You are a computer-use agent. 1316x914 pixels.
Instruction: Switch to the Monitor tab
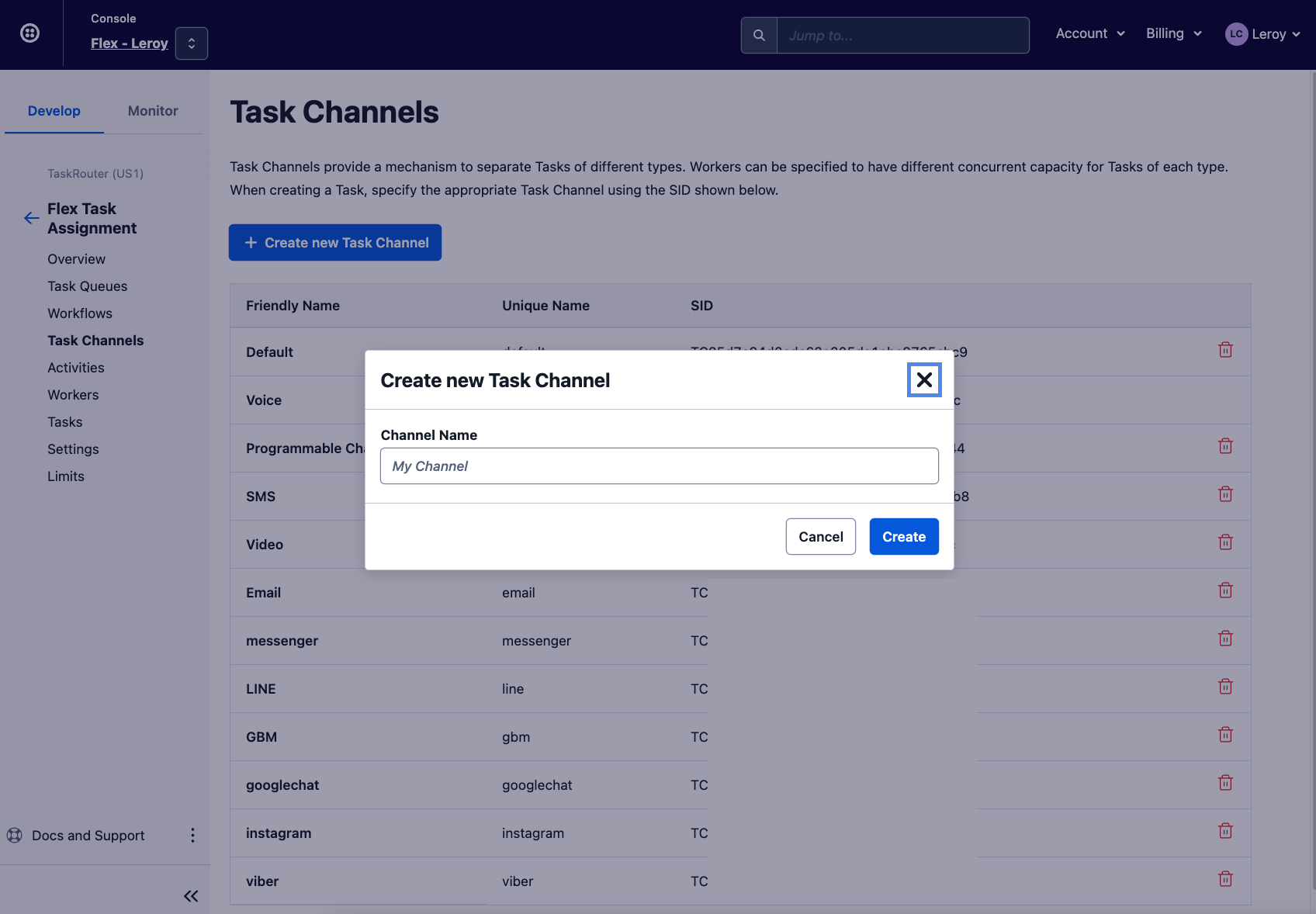point(152,111)
